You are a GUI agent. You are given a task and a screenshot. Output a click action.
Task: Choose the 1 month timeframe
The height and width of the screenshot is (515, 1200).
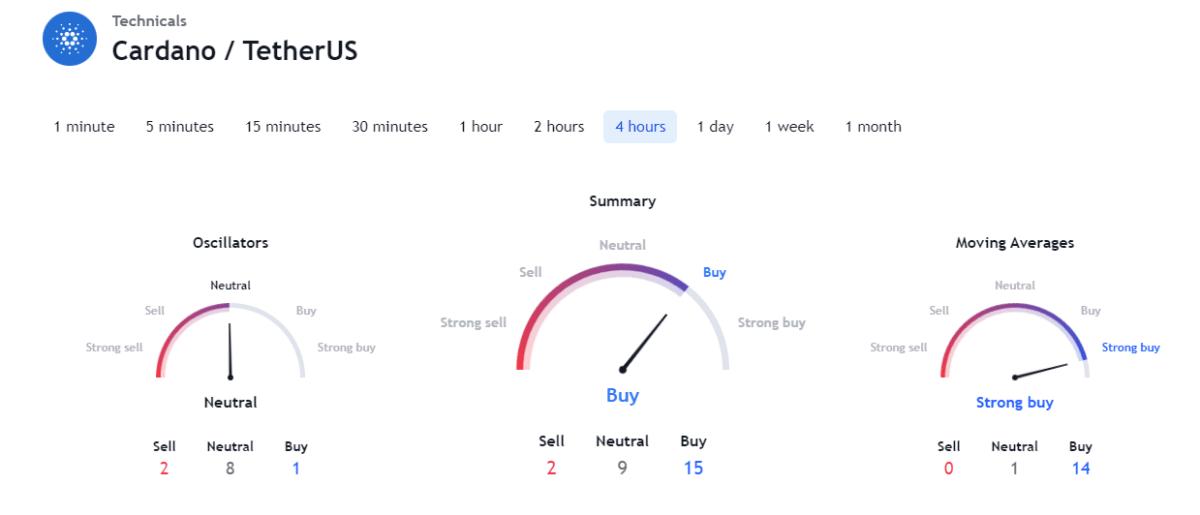click(x=873, y=127)
